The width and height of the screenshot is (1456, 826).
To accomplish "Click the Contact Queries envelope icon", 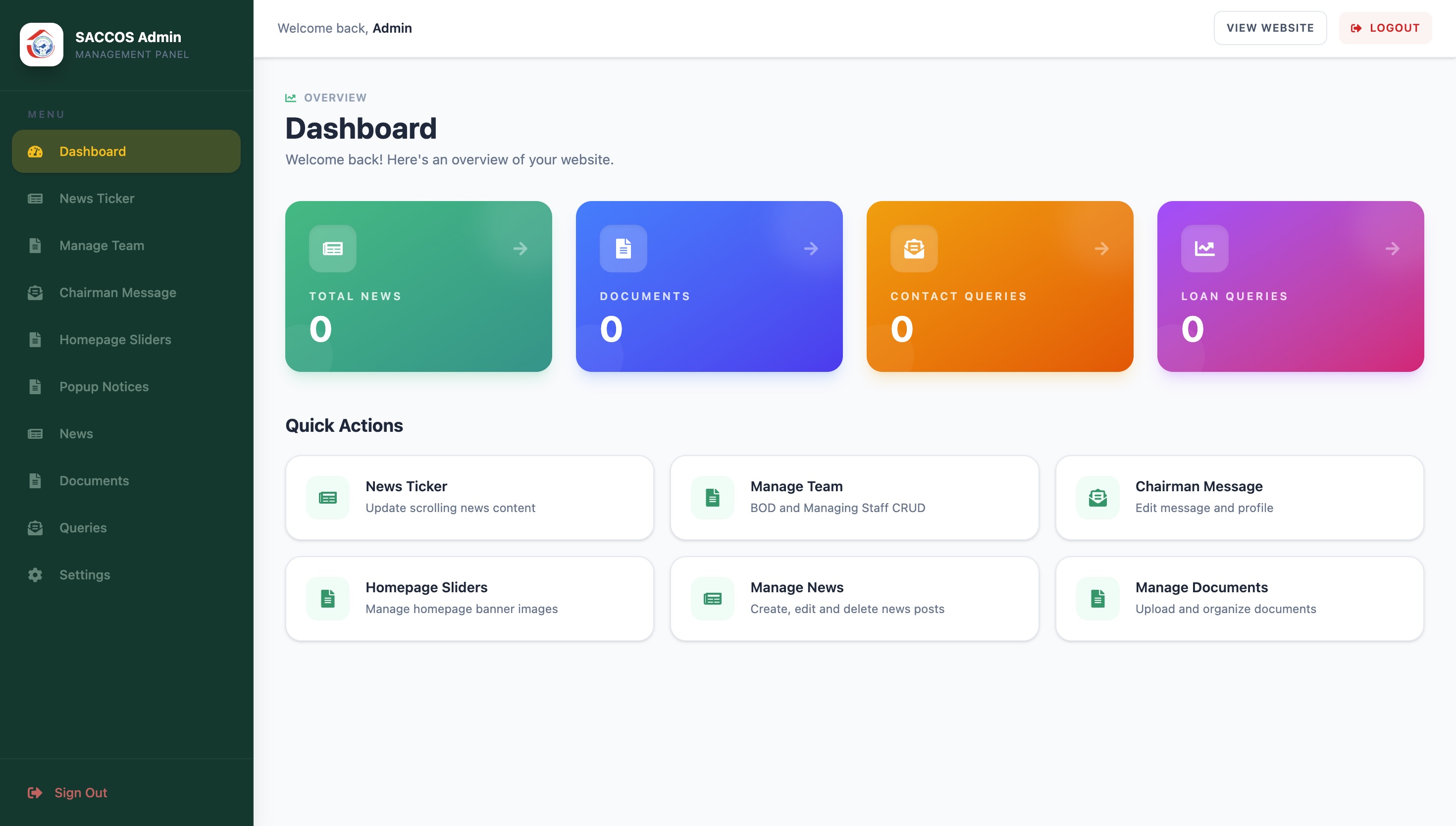I will coord(914,249).
